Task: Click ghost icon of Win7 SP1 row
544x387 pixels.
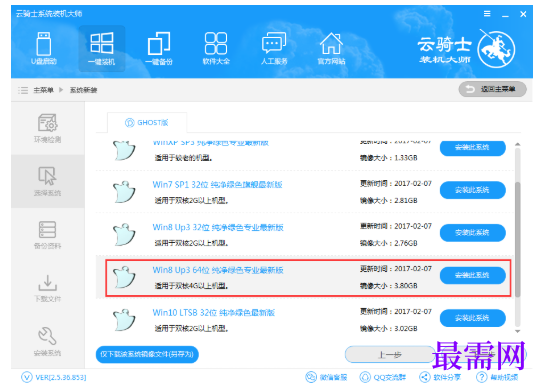Action: click(x=124, y=192)
